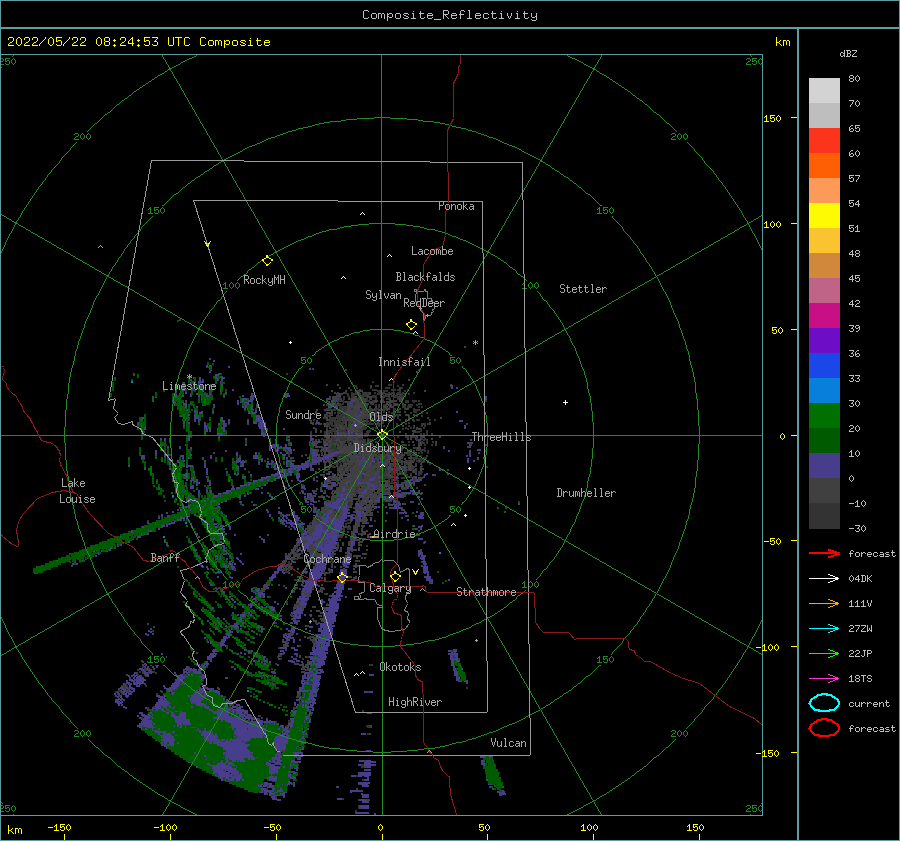Click the Lacombe city label
900x841 pixels.
[x=432, y=251]
